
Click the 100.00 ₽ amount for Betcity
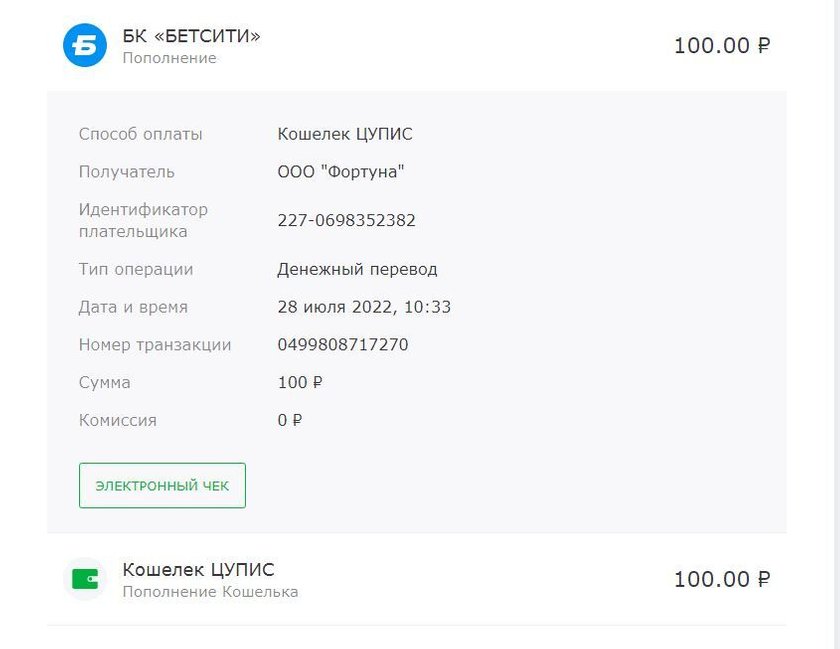721,46
